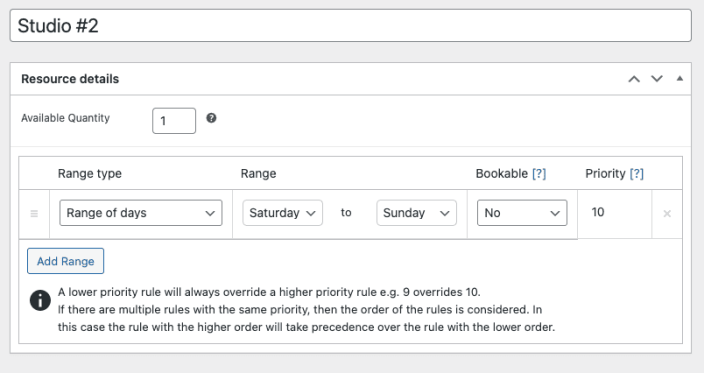Remove the range row with X icon

[667, 214]
